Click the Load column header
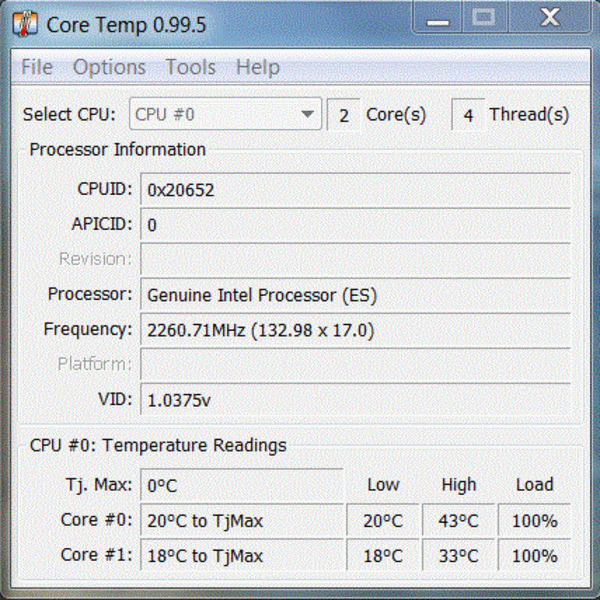This screenshot has height=600, width=600. (535, 484)
